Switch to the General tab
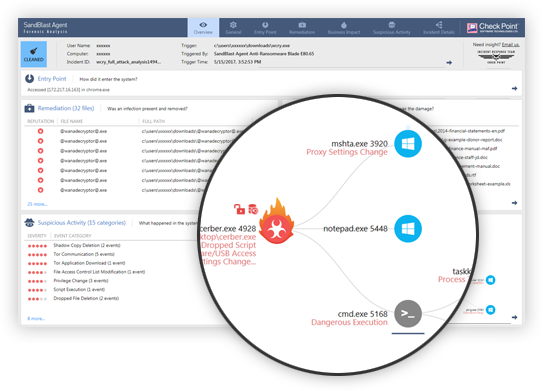 pyautogui.click(x=233, y=28)
